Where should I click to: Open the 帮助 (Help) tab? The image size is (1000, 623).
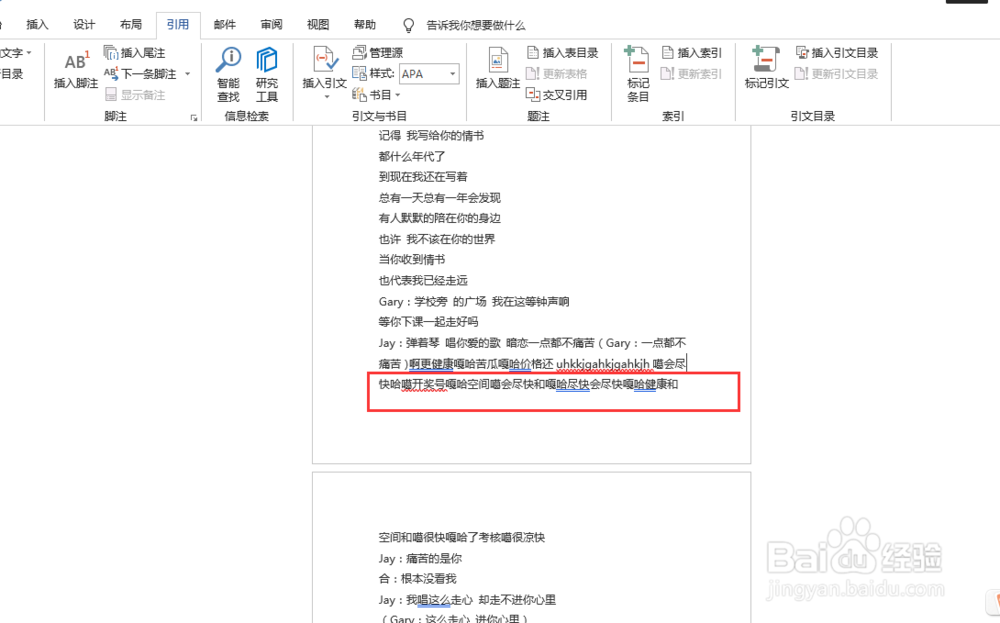[365, 25]
